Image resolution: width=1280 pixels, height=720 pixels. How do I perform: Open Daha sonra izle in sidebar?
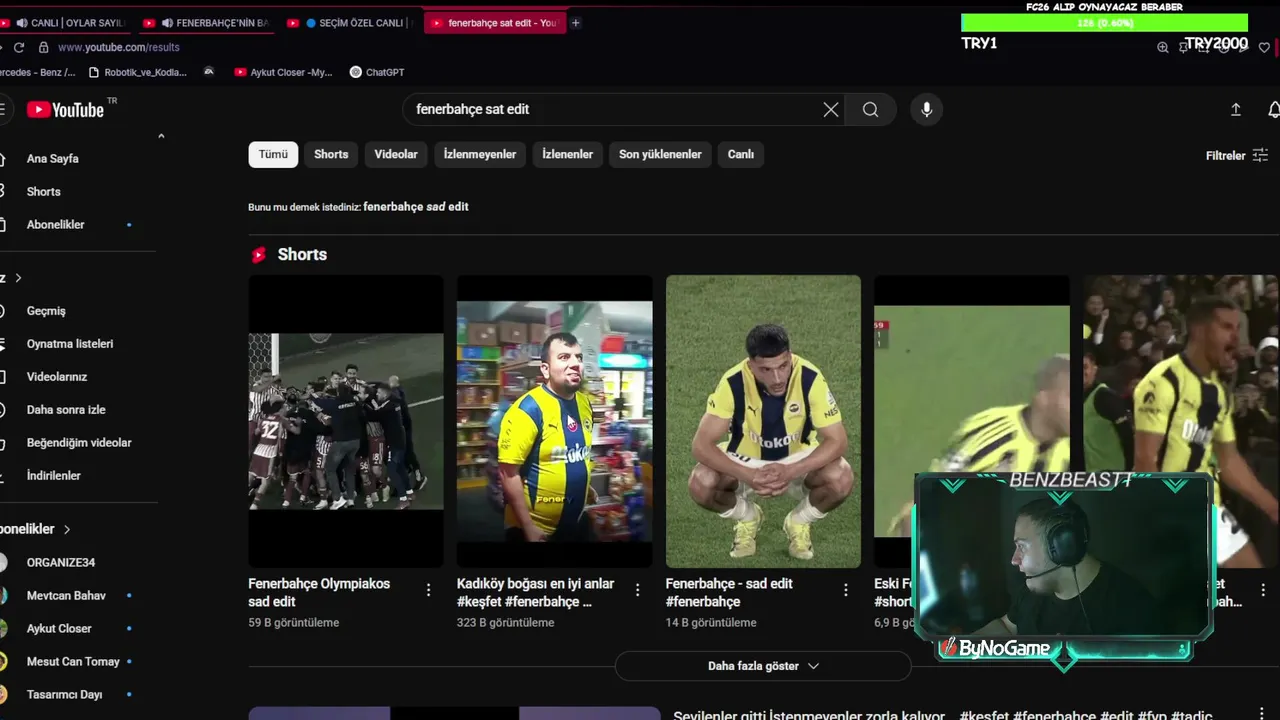pos(66,409)
